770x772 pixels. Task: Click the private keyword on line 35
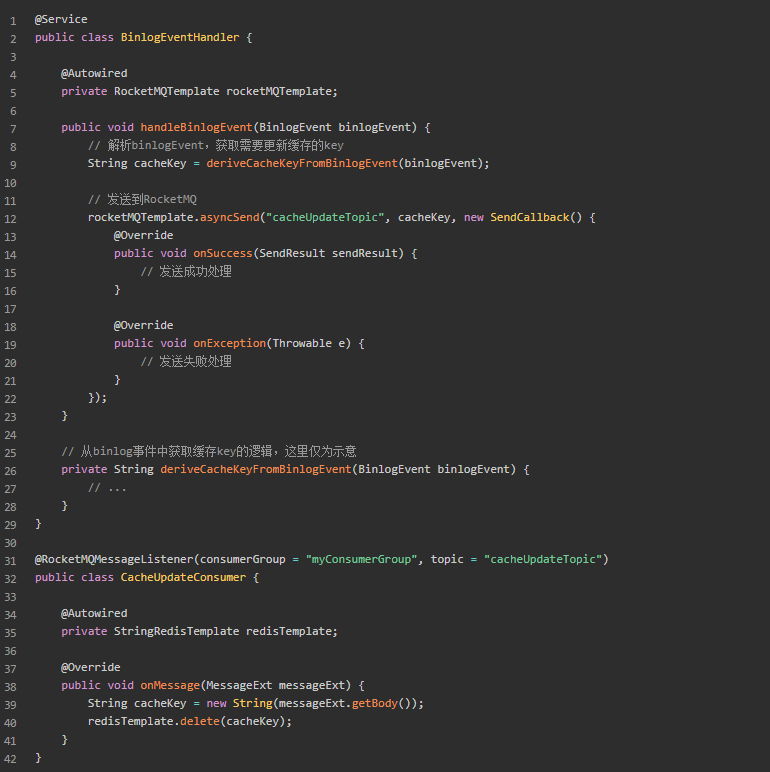point(84,632)
